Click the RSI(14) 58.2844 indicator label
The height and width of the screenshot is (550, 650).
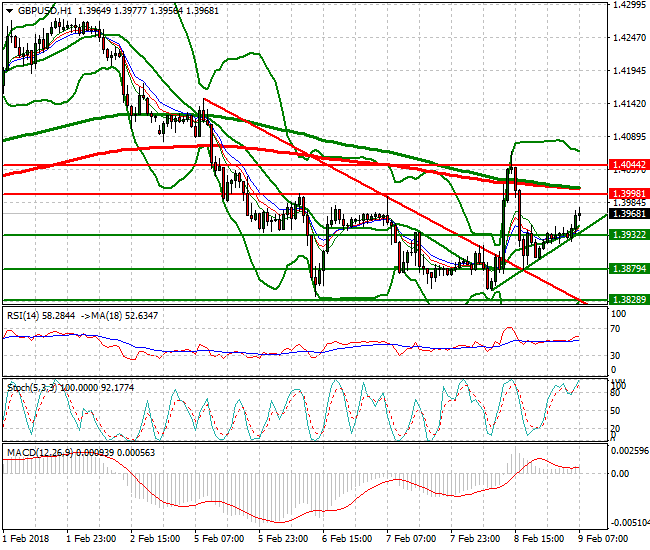pyautogui.click(x=41, y=316)
